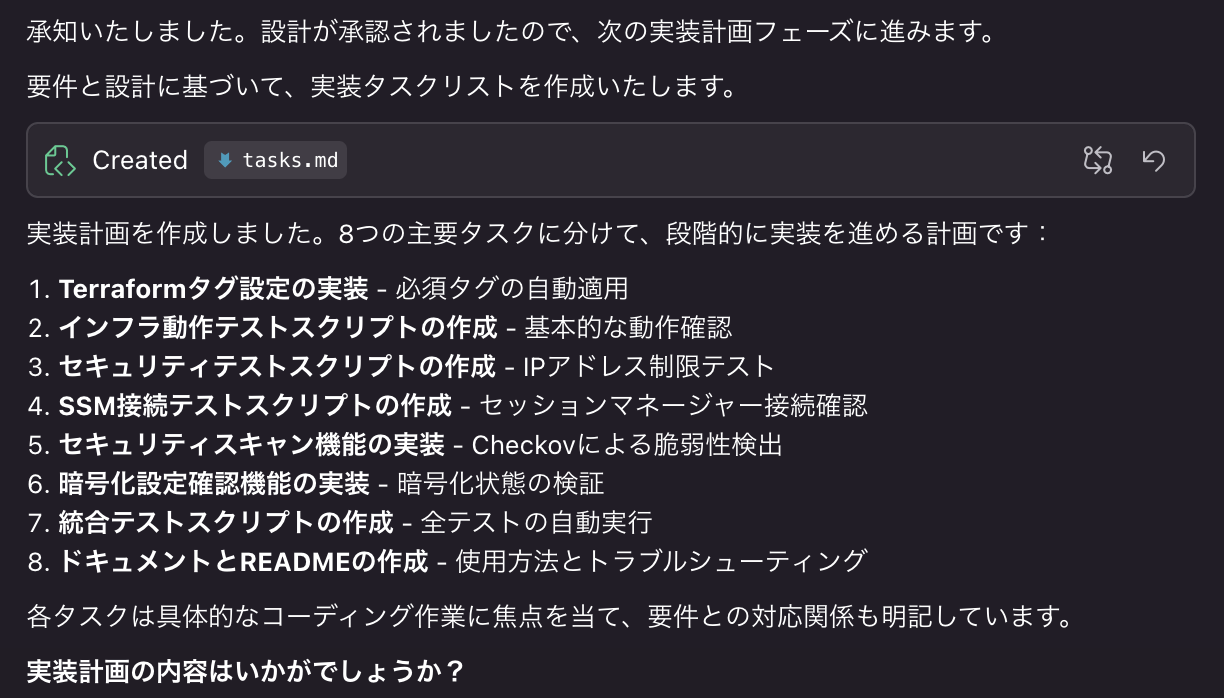The height and width of the screenshot is (698, 1224).
Task: Click the revert undo arrow icon
Action: tap(1154, 160)
